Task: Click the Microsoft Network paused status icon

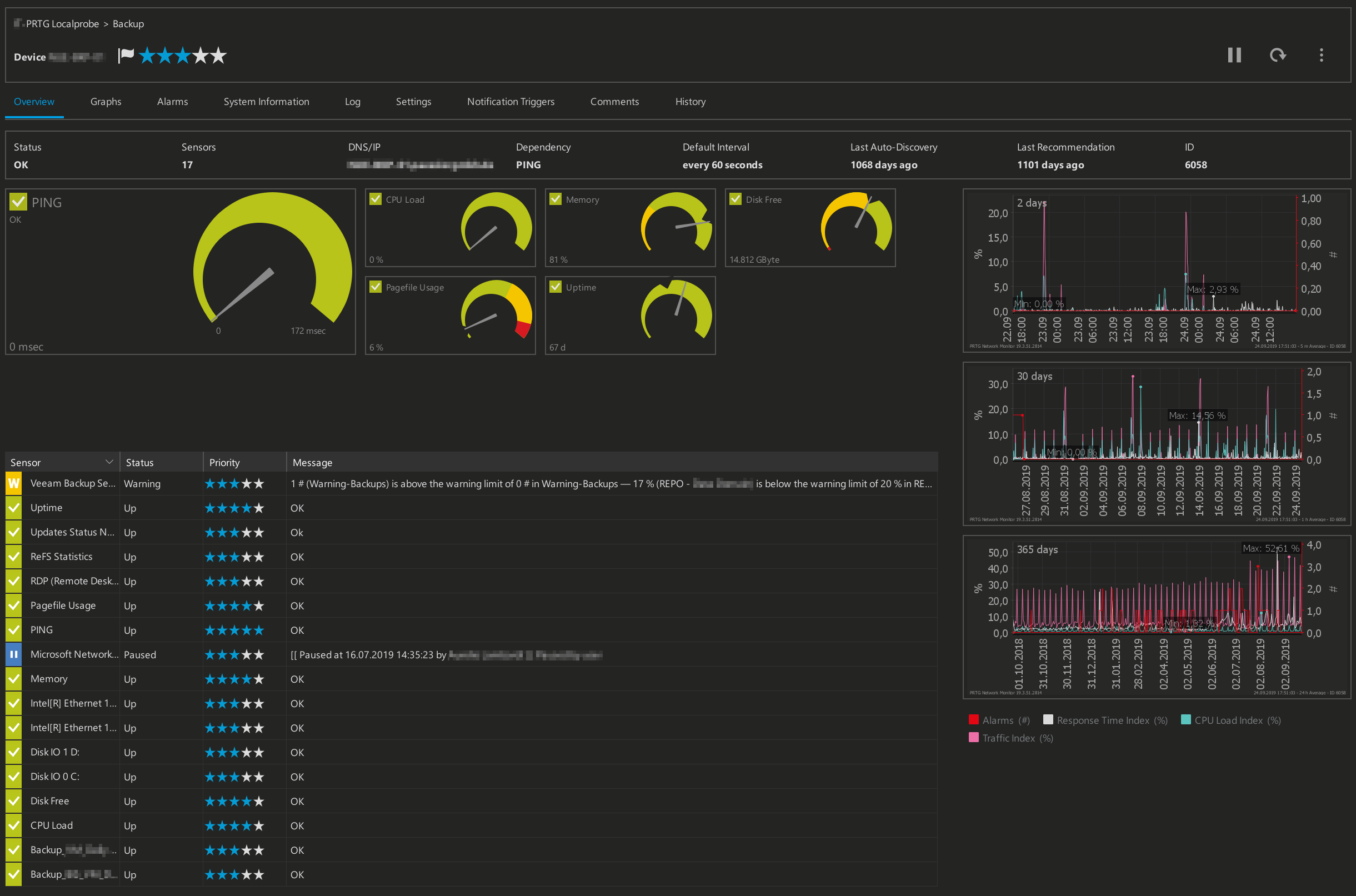Action: 14,654
